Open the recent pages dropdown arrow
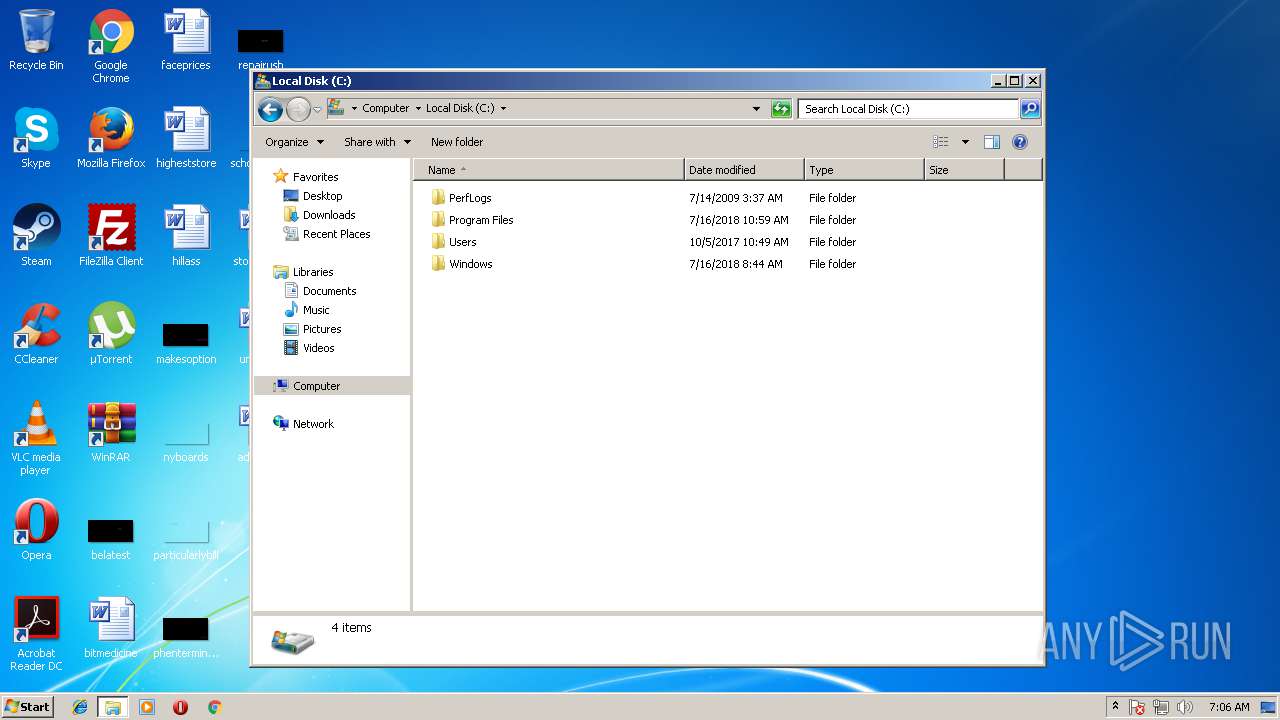The height and width of the screenshot is (720, 1280). pyautogui.click(x=317, y=109)
